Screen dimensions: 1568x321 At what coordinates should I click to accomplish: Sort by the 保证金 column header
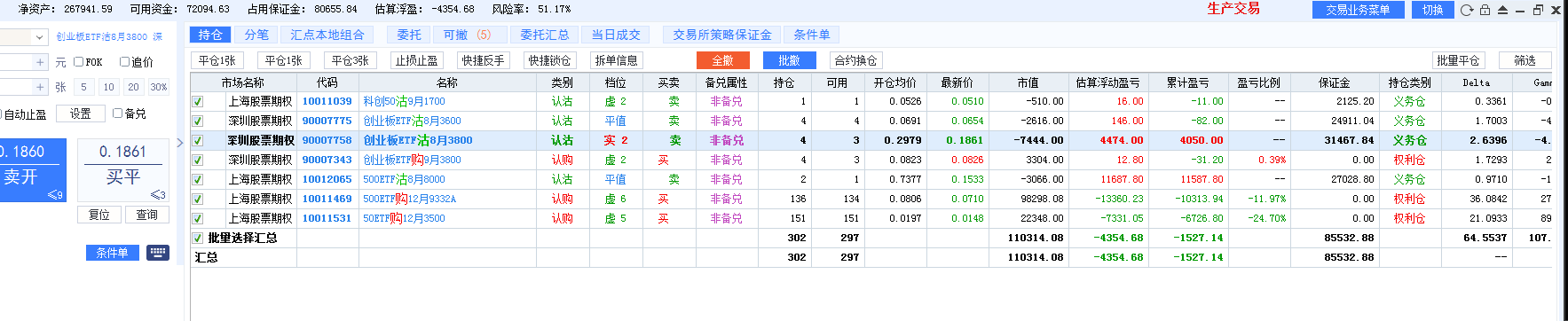coord(1335,82)
